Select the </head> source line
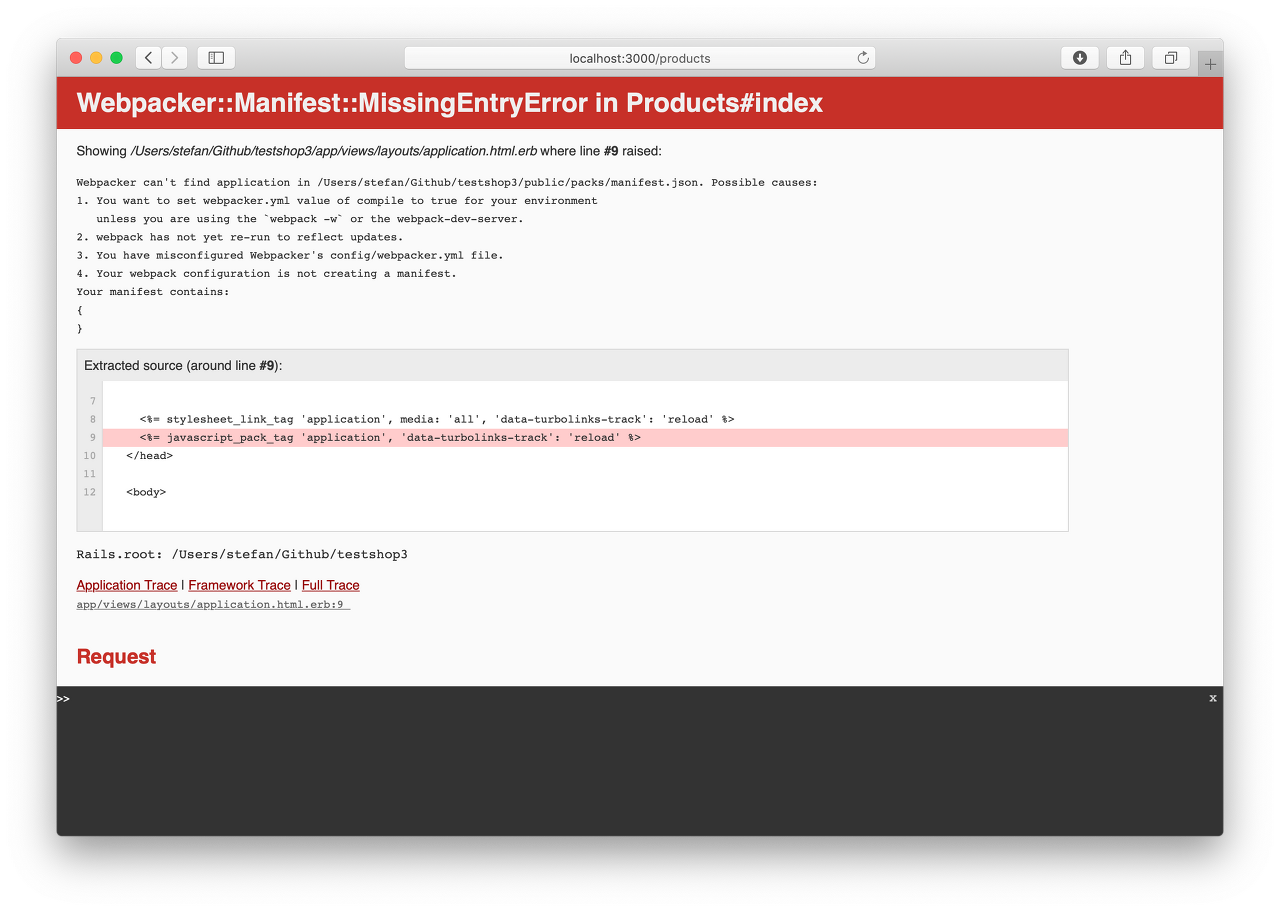Image resolution: width=1280 pixels, height=911 pixels. tap(150, 456)
